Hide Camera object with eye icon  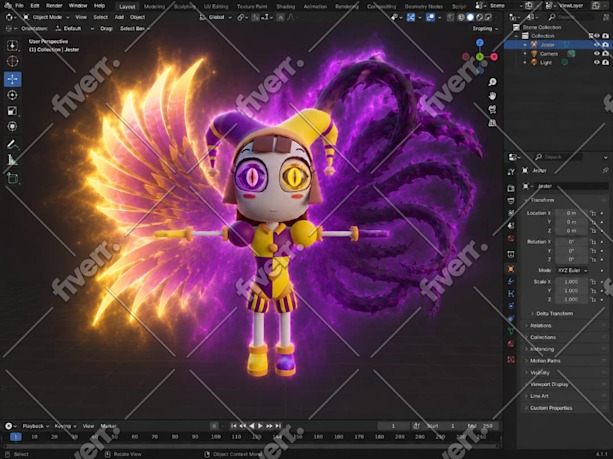(x=597, y=54)
